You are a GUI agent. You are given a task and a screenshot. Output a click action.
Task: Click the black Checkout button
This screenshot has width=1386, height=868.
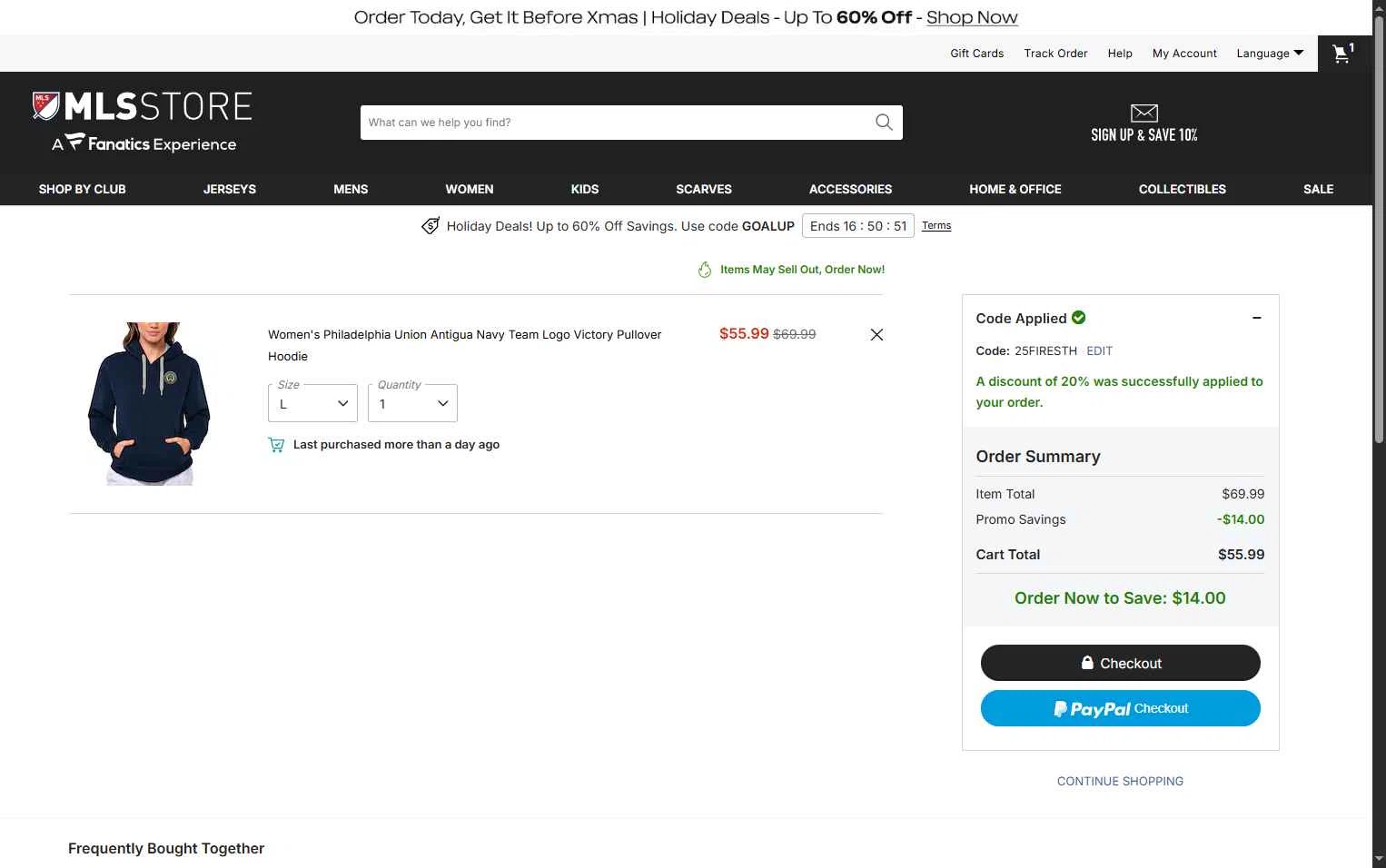point(1121,663)
